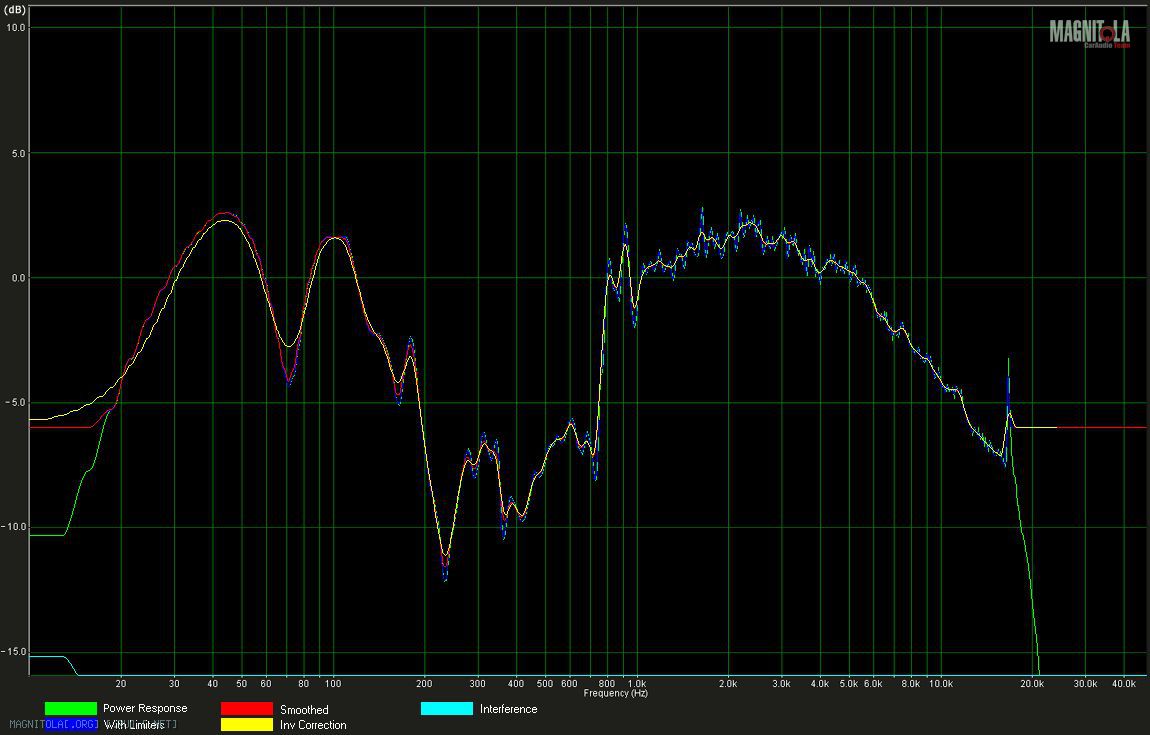Select the Smoothed legend label

click(304, 709)
